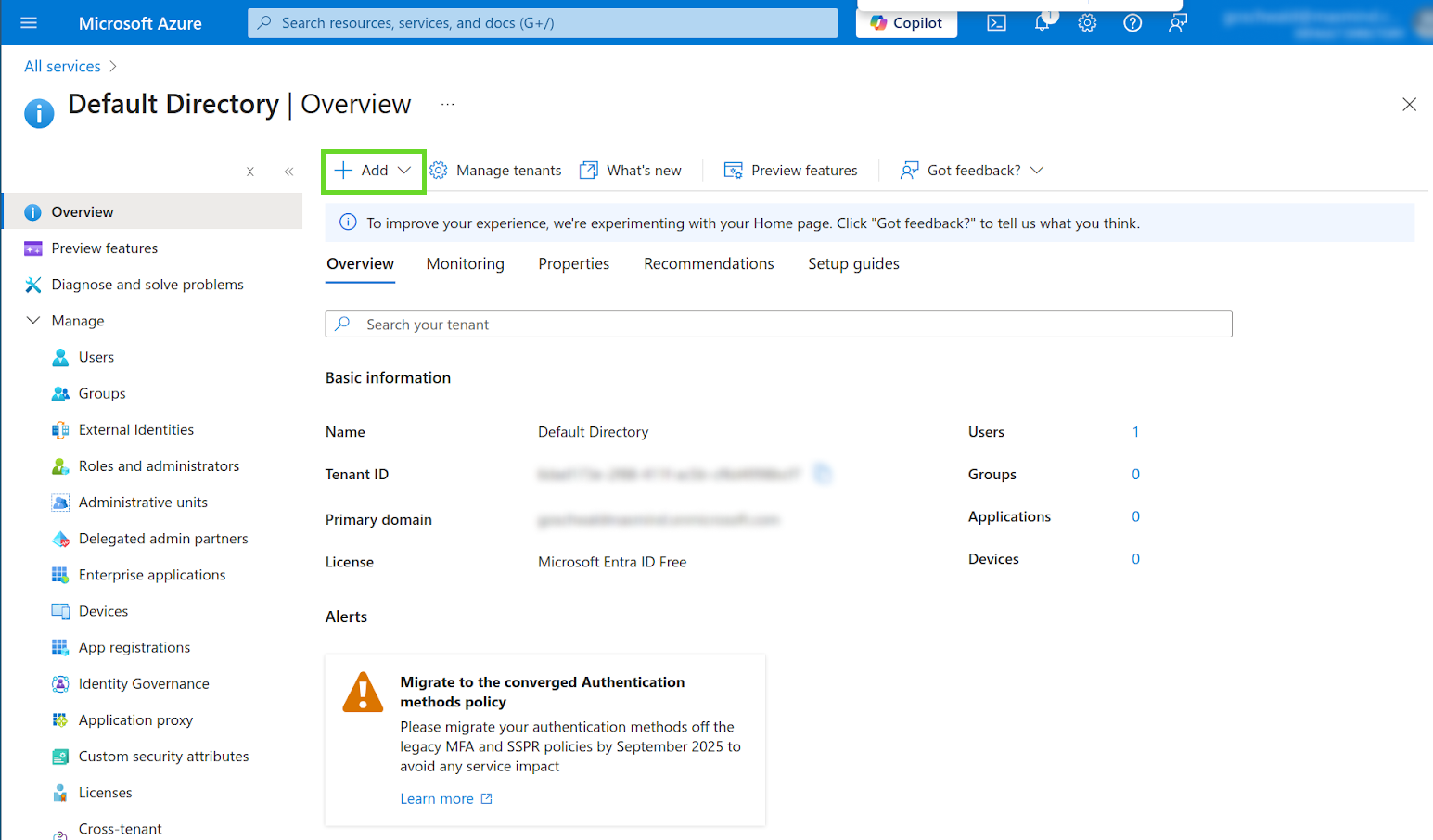Open the Got feedback? dropdown
Screen dimensions: 1433x840
tap(972, 171)
